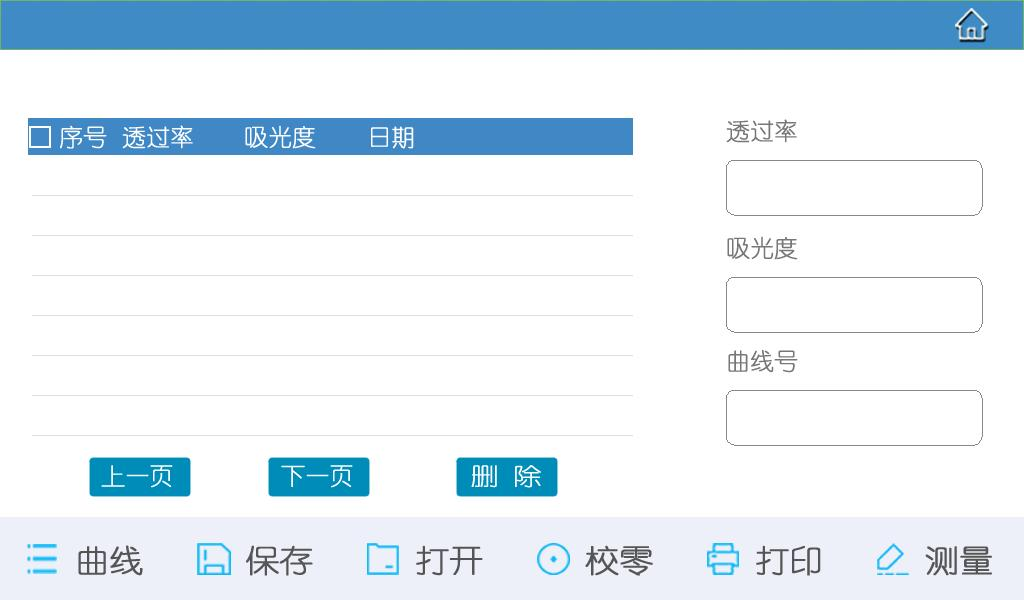This screenshot has height=600, width=1024.
Task: Select the 曲线号 input field
Action: (853, 418)
